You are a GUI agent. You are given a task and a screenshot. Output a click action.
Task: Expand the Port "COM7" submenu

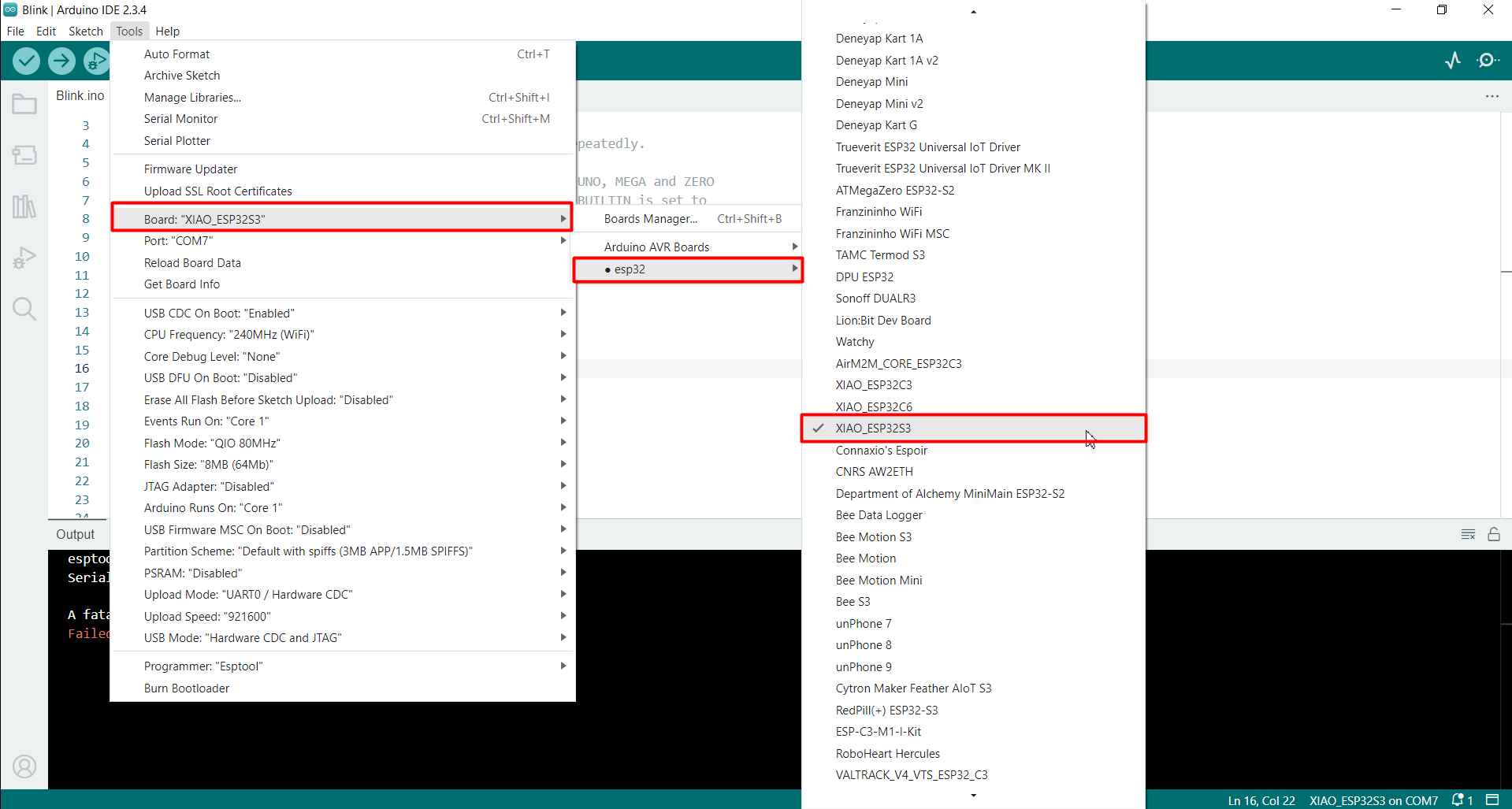[343, 241]
